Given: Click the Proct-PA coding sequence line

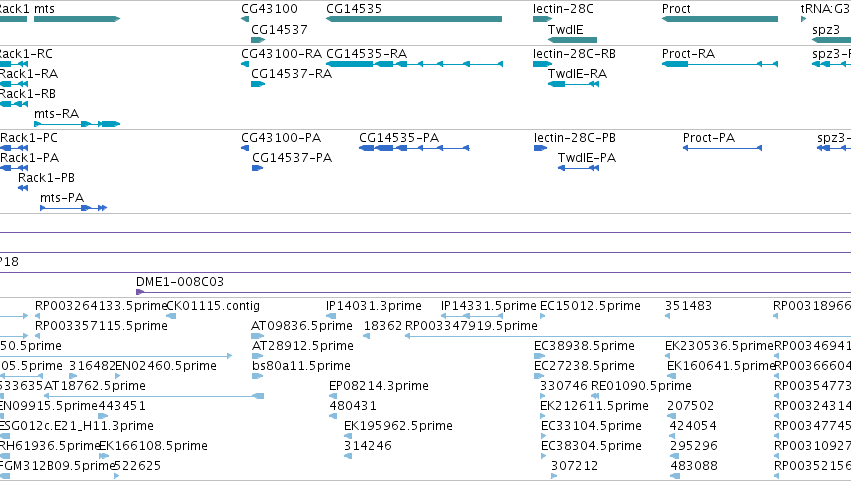Looking at the screenshot, I should pos(722,148).
